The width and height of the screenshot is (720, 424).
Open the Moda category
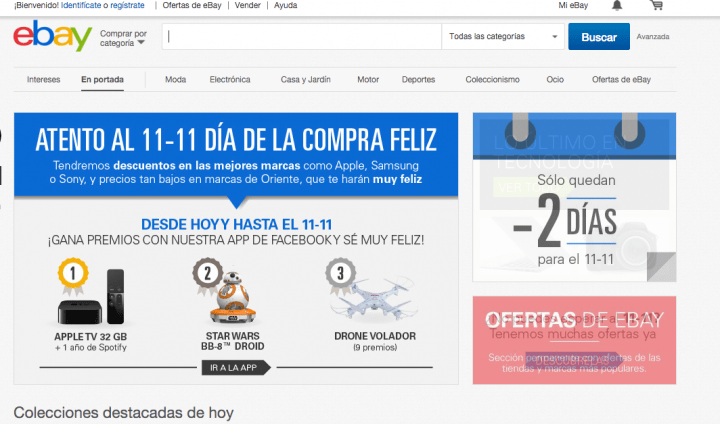[x=175, y=79]
